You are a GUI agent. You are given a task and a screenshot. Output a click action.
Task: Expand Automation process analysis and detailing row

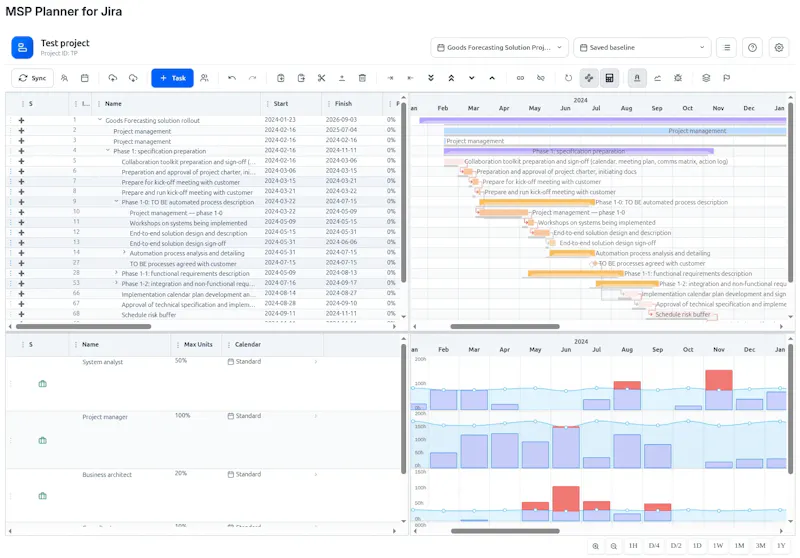(124, 252)
